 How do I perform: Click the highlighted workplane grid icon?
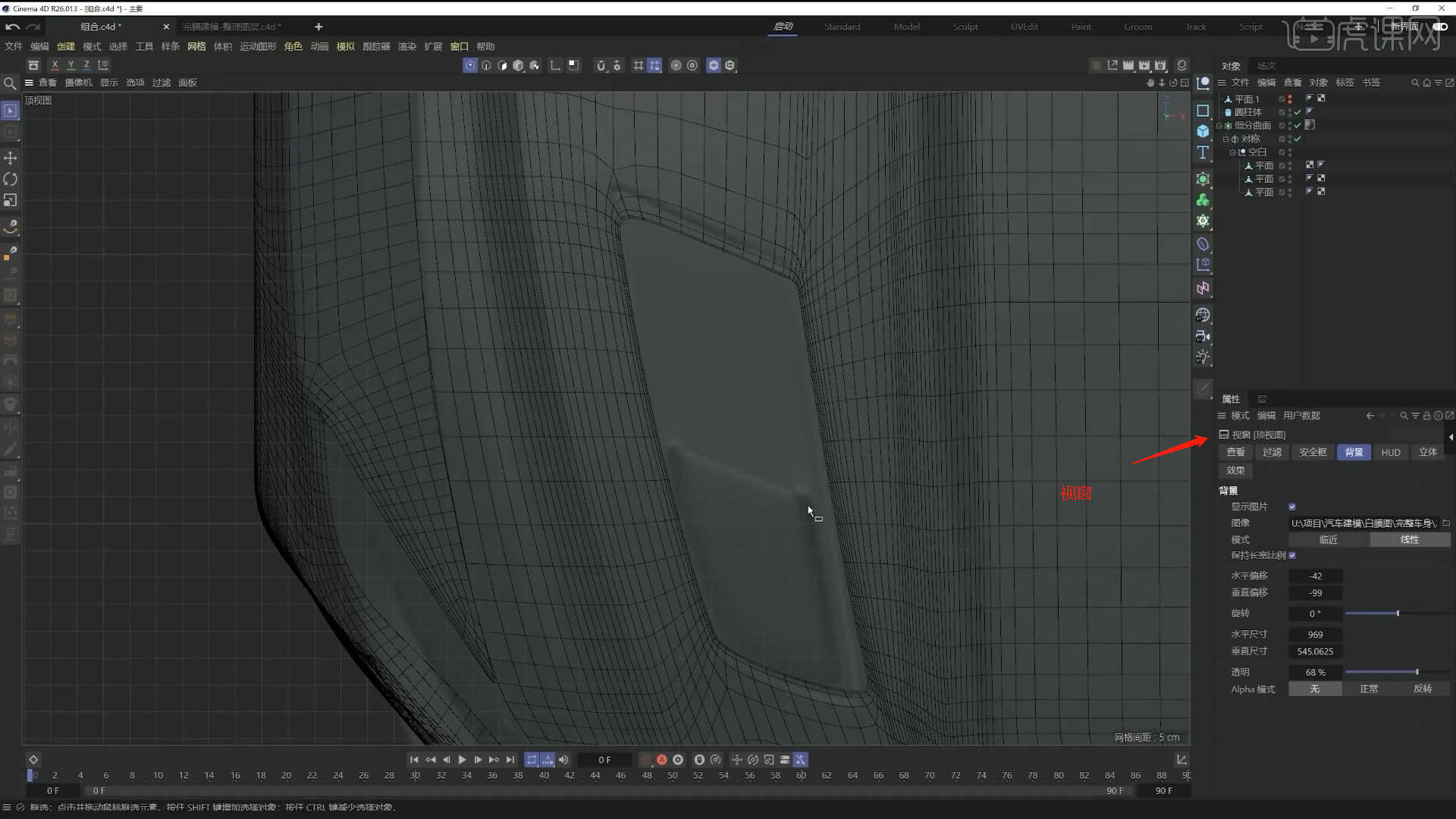(x=654, y=65)
